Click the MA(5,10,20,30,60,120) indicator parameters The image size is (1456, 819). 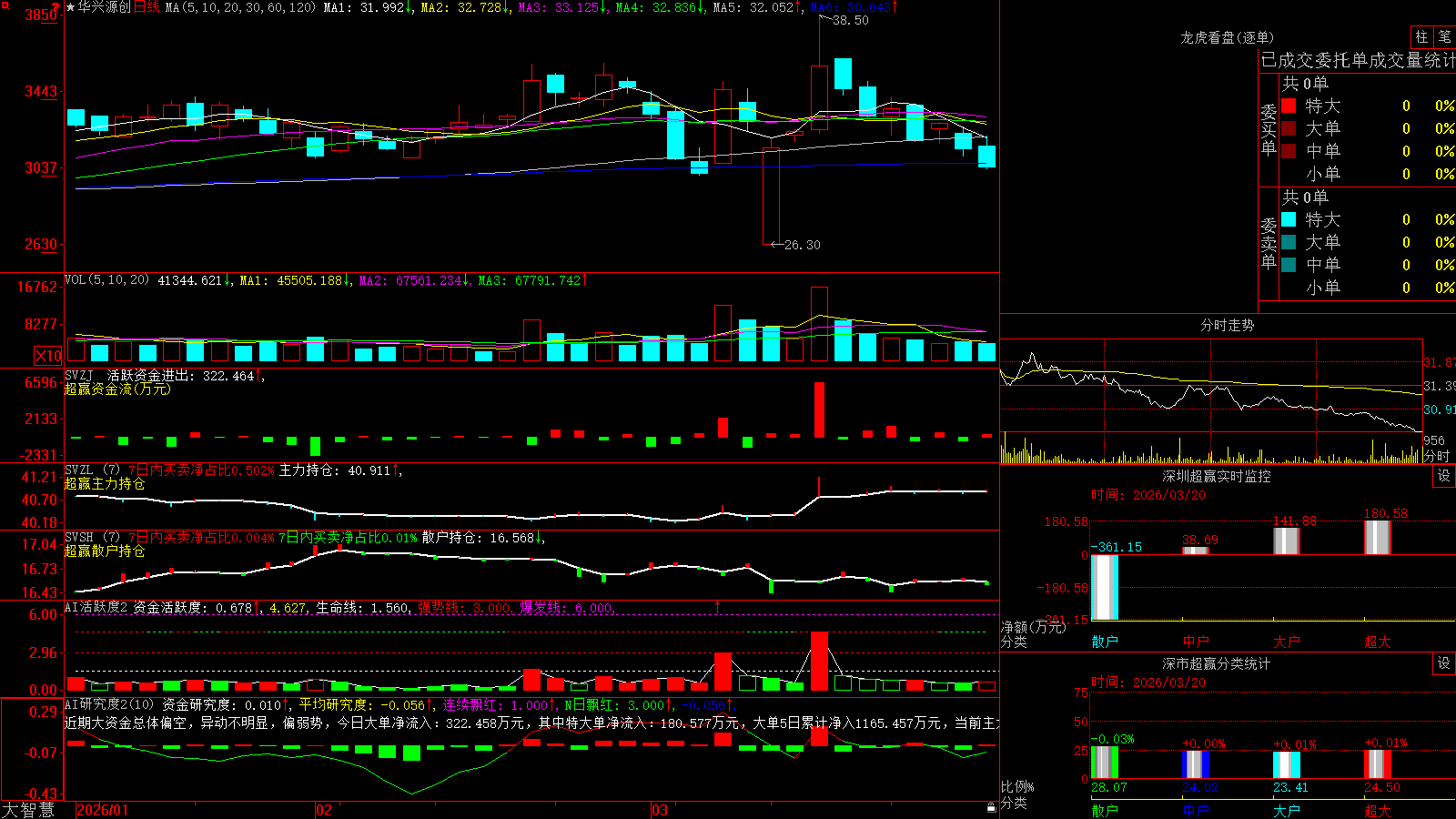click(240, 7)
